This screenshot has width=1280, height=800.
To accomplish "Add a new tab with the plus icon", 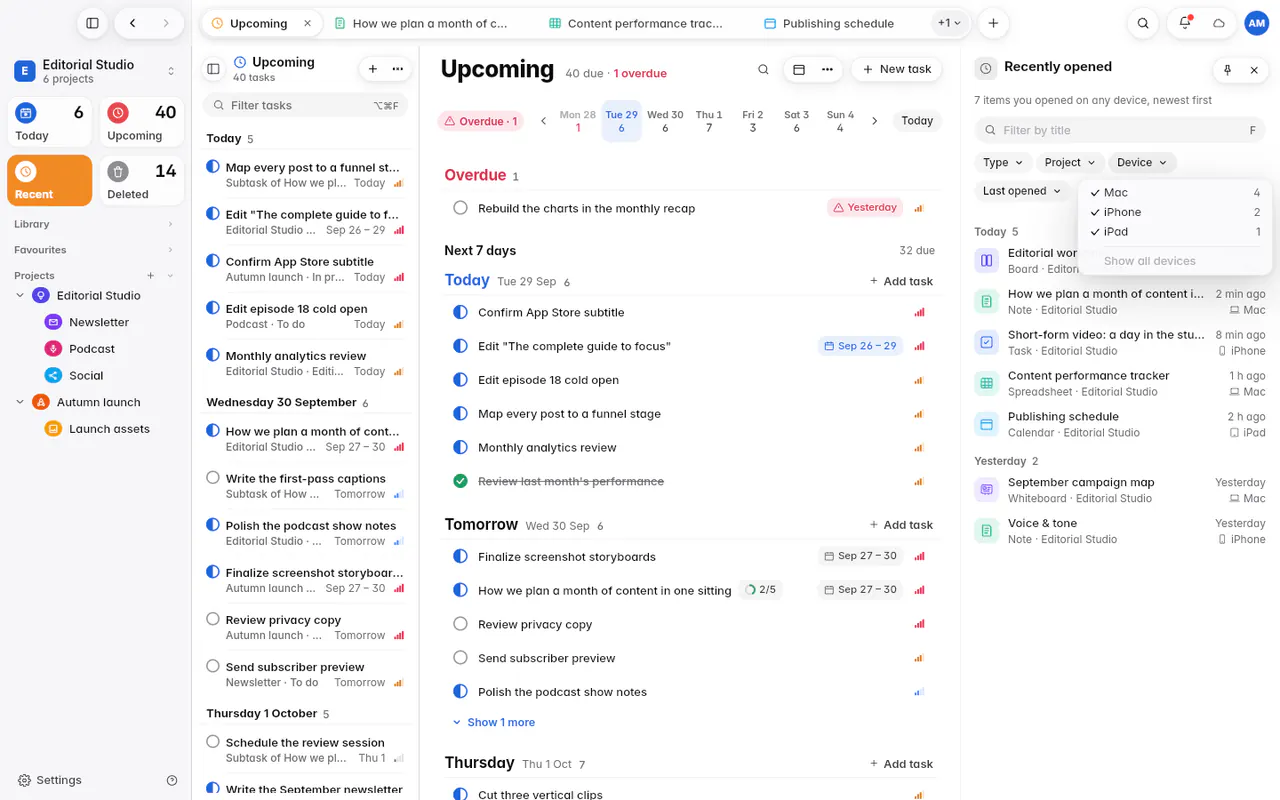I will (x=993, y=23).
